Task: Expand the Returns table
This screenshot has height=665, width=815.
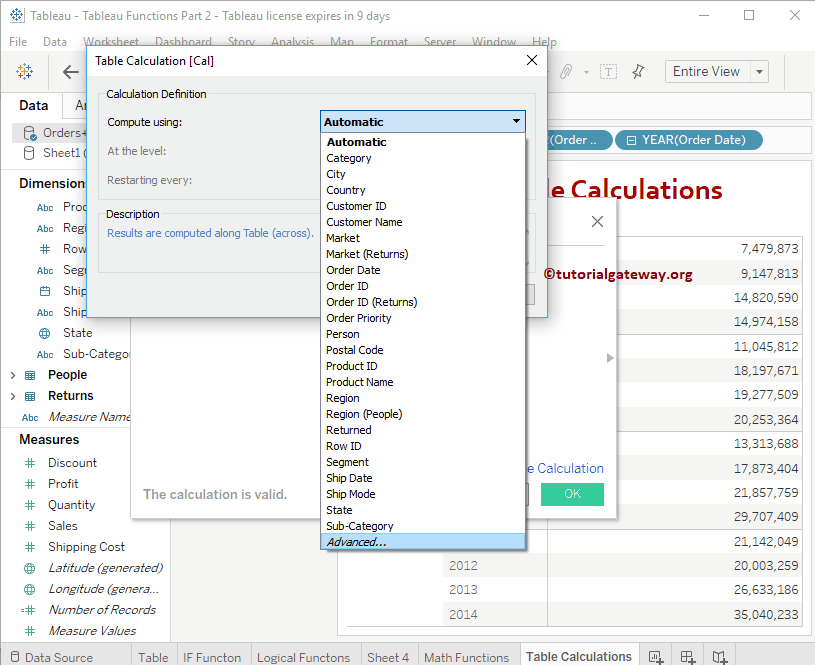Action: click(13, 396)
